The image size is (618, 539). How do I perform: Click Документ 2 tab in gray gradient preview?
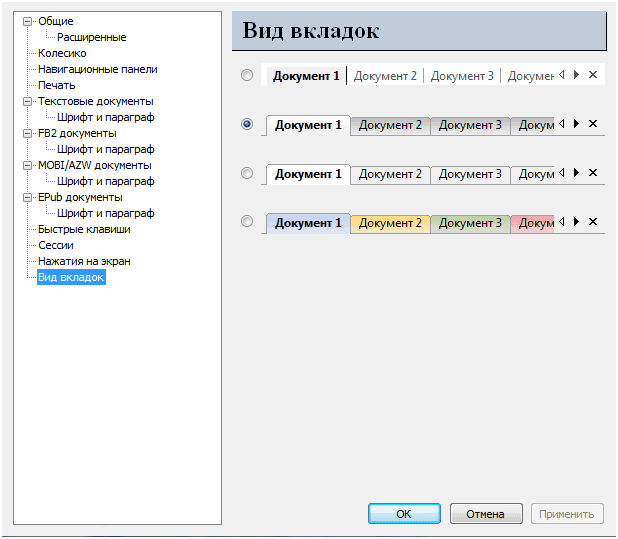390,125
